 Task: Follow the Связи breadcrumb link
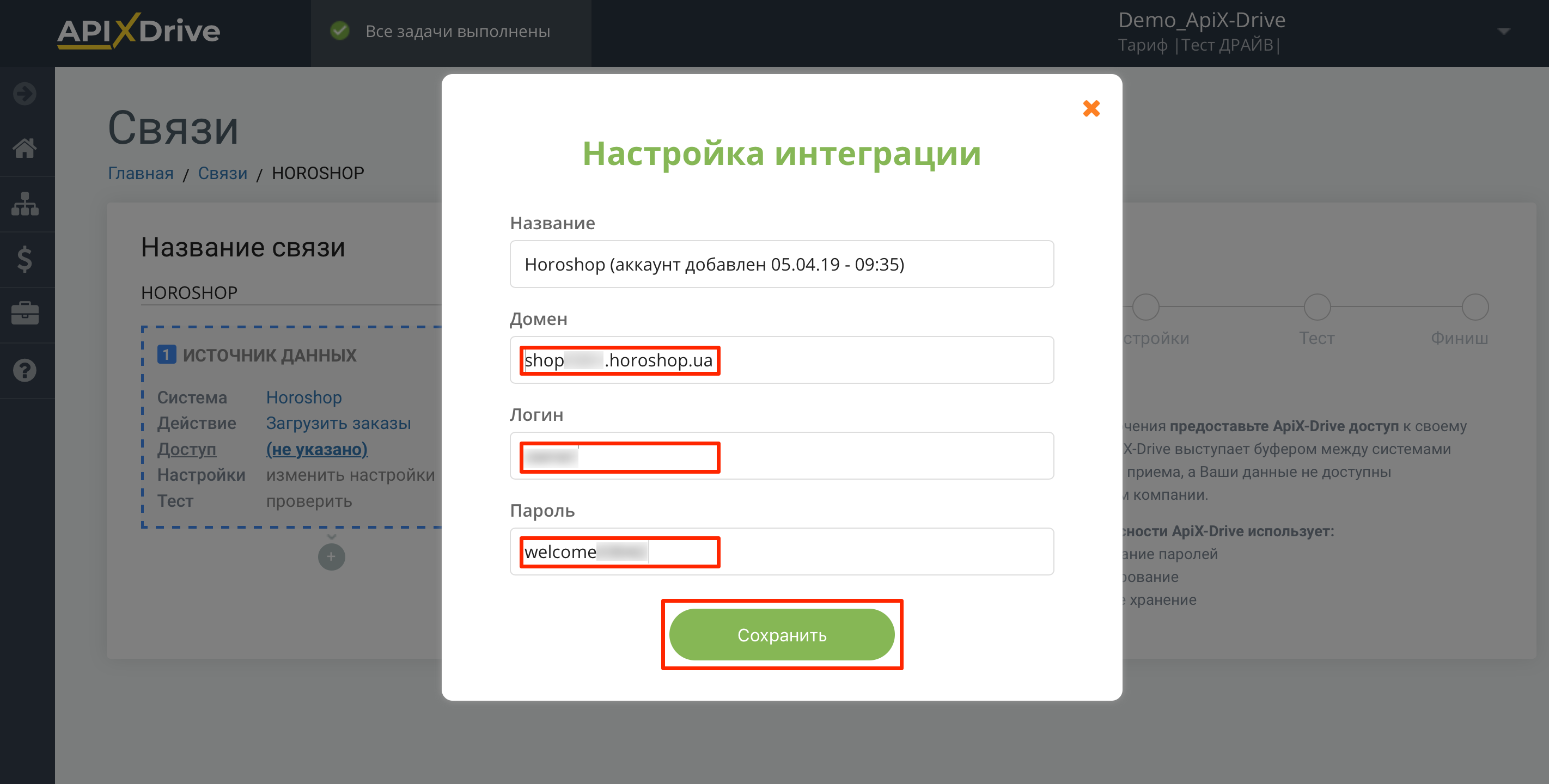[222, 173]
